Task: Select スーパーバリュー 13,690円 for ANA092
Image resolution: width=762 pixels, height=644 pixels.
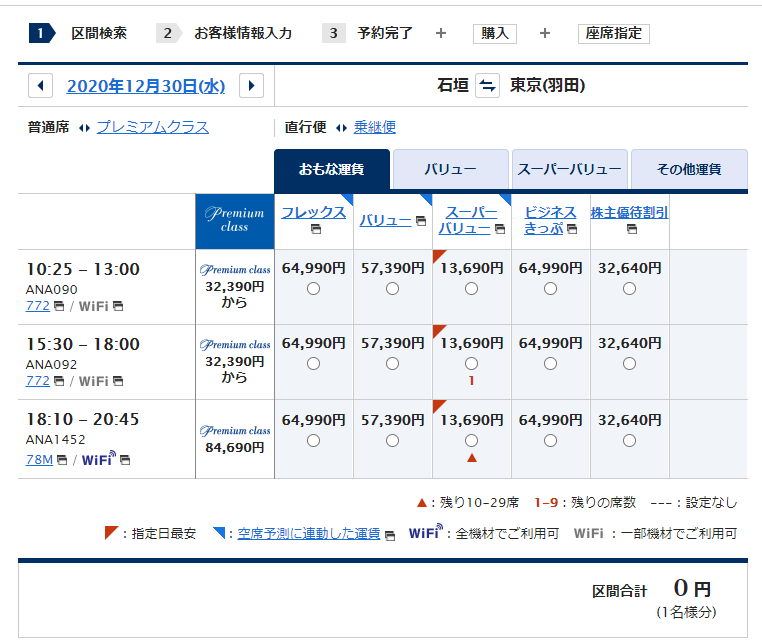Action: (471, 364)
